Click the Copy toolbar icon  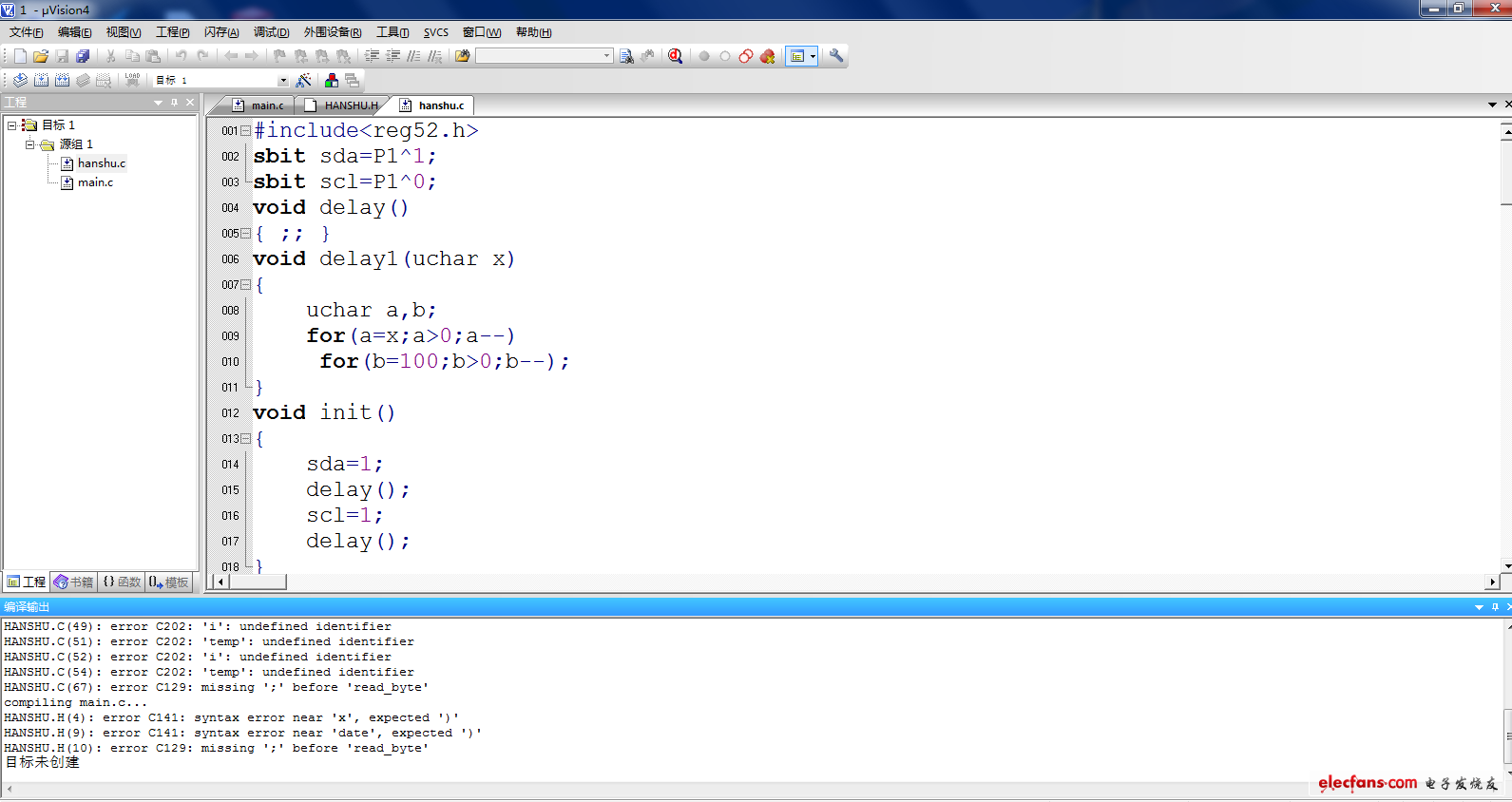(132, 56)
